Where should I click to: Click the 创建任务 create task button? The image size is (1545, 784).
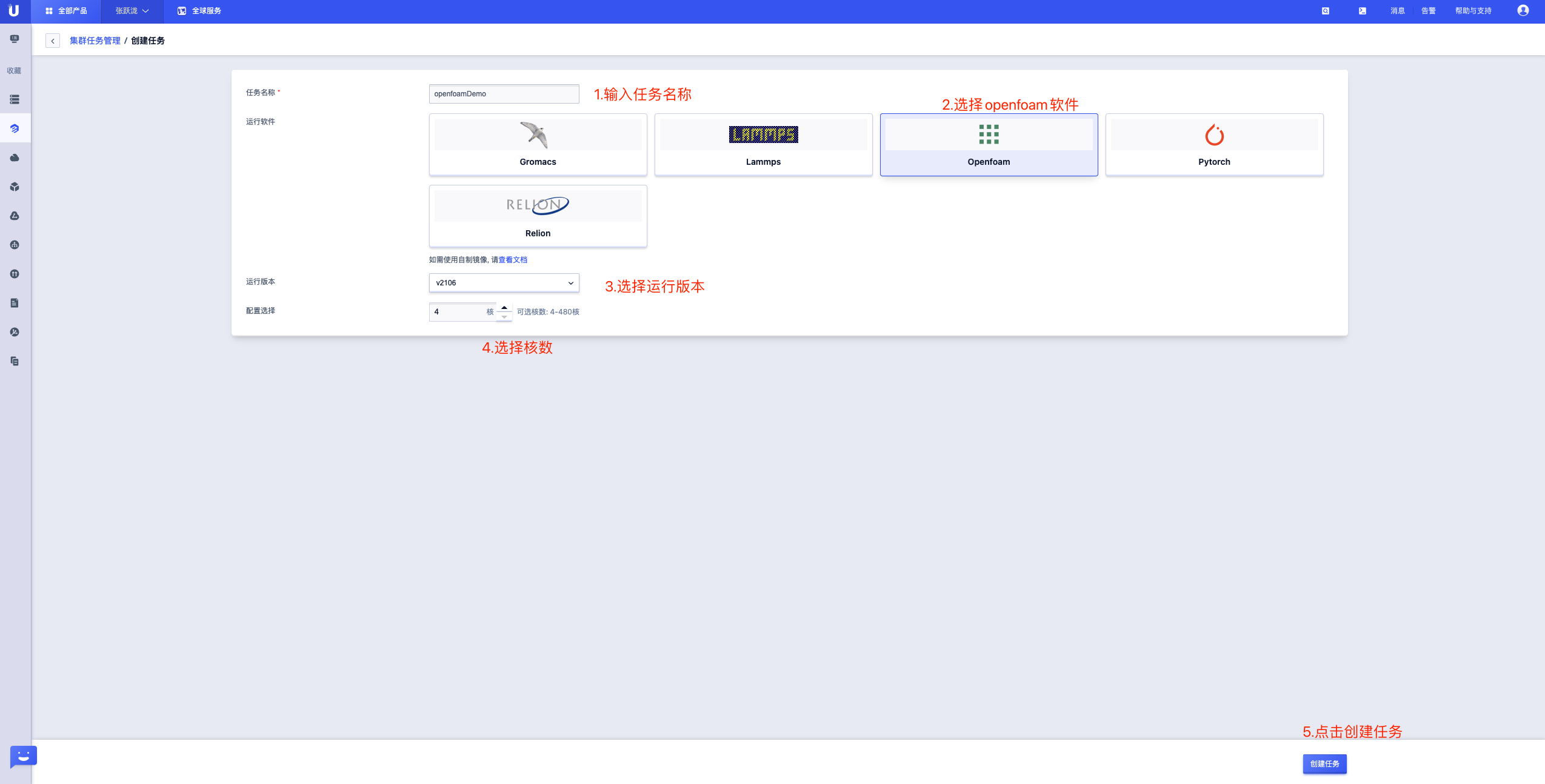pos(1324,764)
